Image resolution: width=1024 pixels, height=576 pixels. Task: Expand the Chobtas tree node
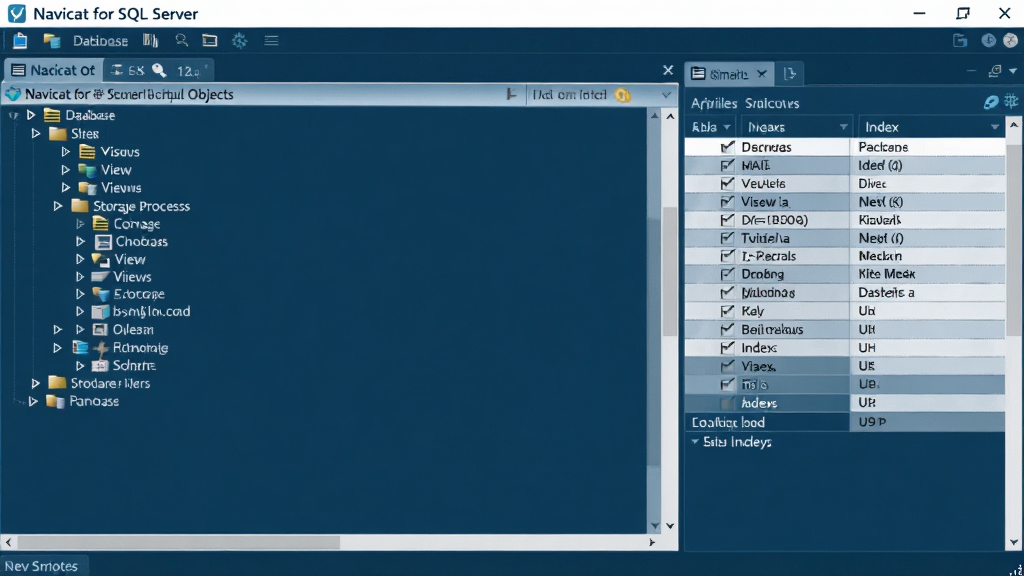point(80,242)
